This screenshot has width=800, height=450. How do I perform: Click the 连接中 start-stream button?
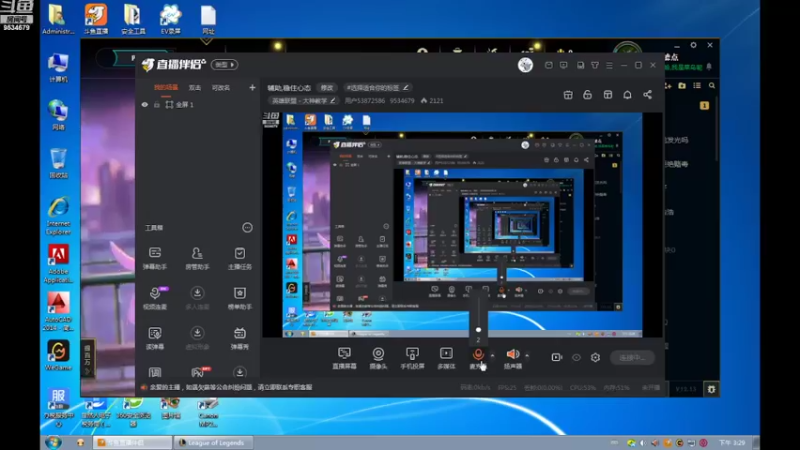click(x=632, y=358)
